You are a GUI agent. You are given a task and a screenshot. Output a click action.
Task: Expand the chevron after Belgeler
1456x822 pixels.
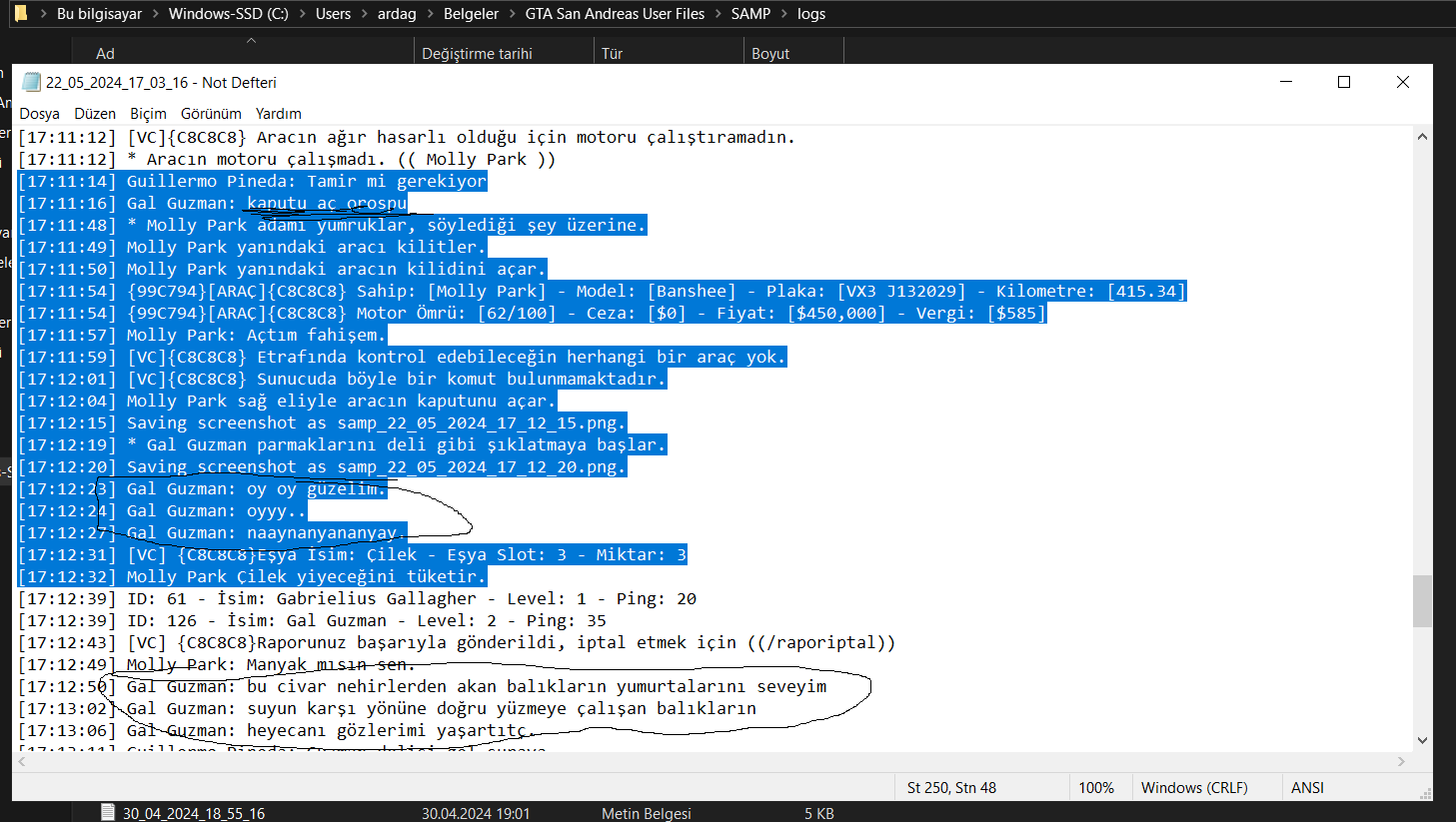[x=512, y=14]
